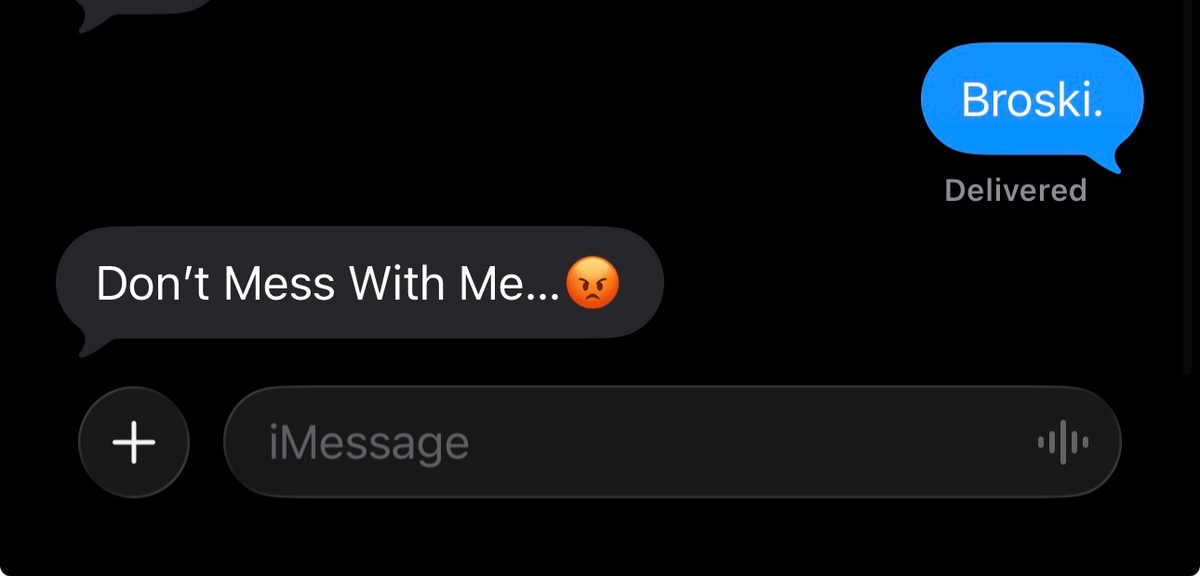Click the red pouting emoji in the message
1200x576 pixels.
tap(593, 284)
